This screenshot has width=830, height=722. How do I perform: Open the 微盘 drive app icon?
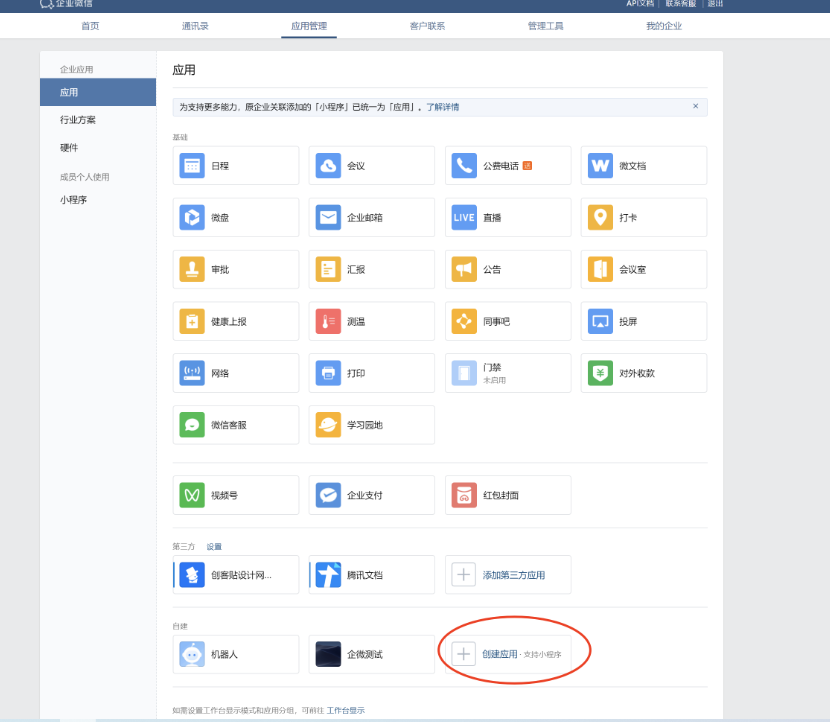[x=192, y=217]
